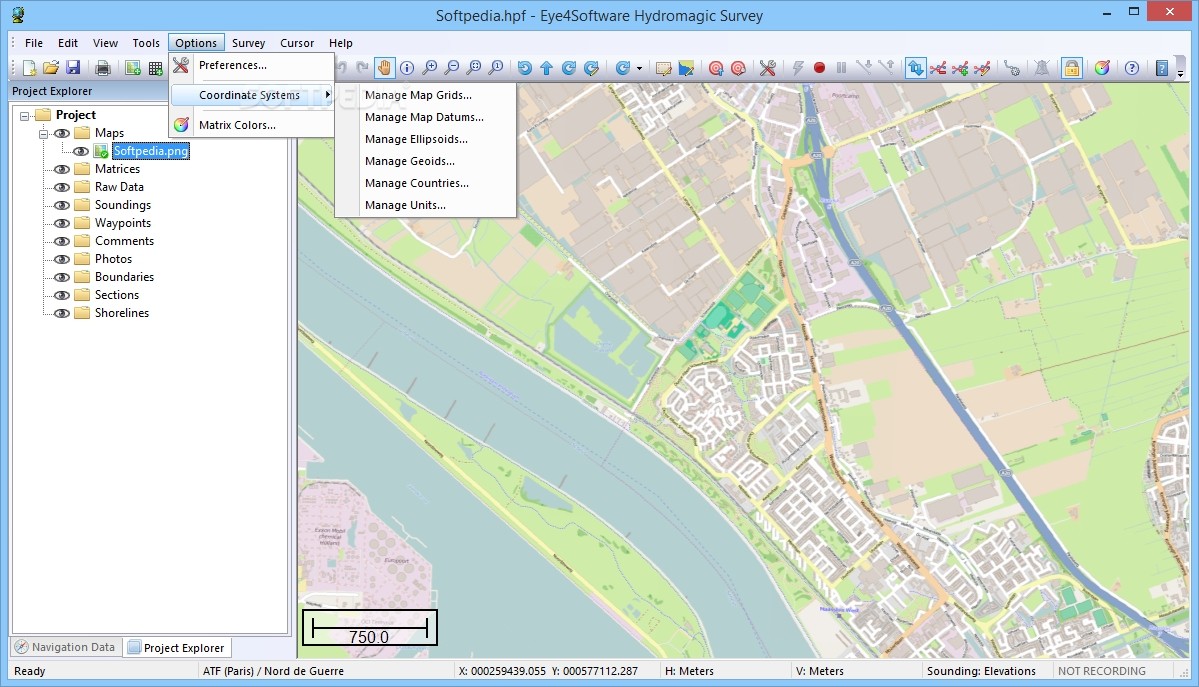Zoom to extents magnifier icon

474,68
